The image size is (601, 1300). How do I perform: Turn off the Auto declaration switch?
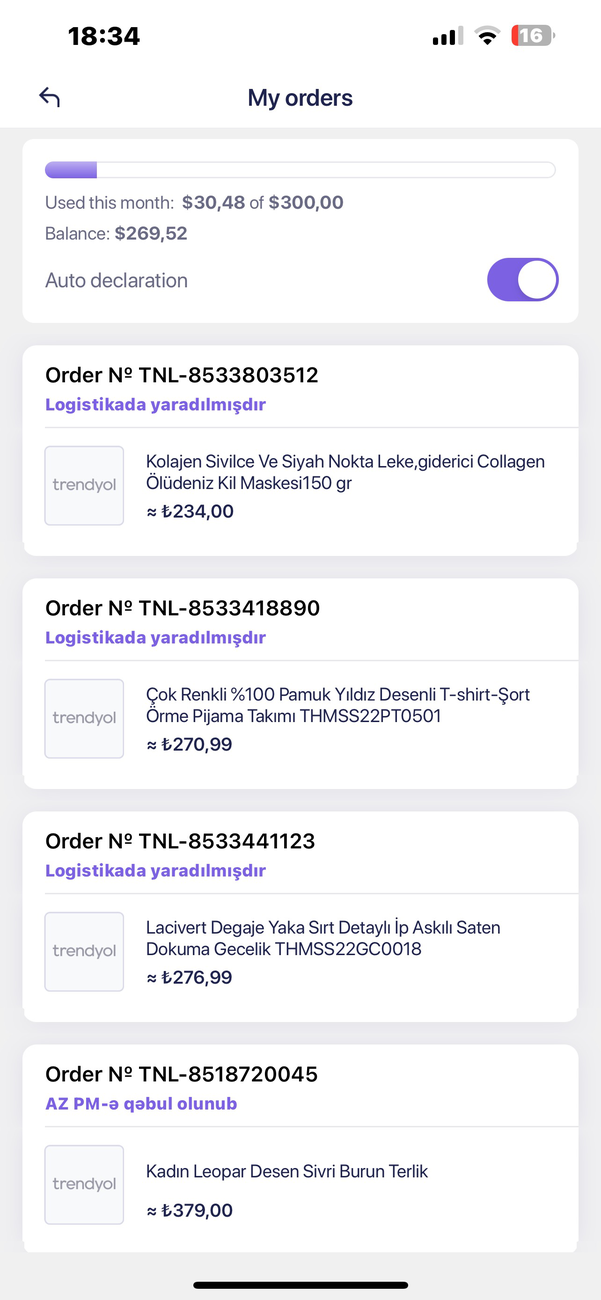tap(523, 280)
